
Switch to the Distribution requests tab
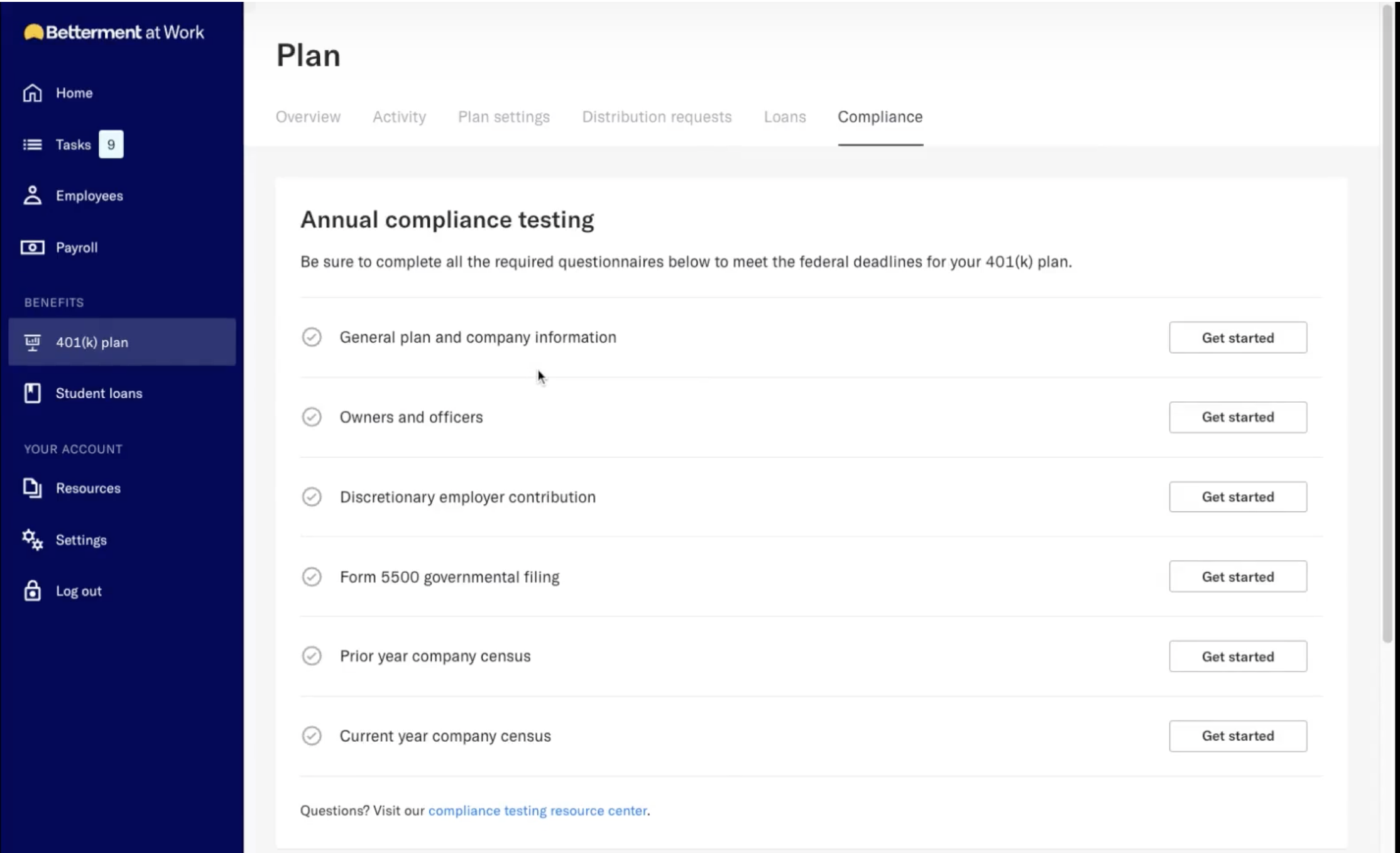click(x=656, y=117)
